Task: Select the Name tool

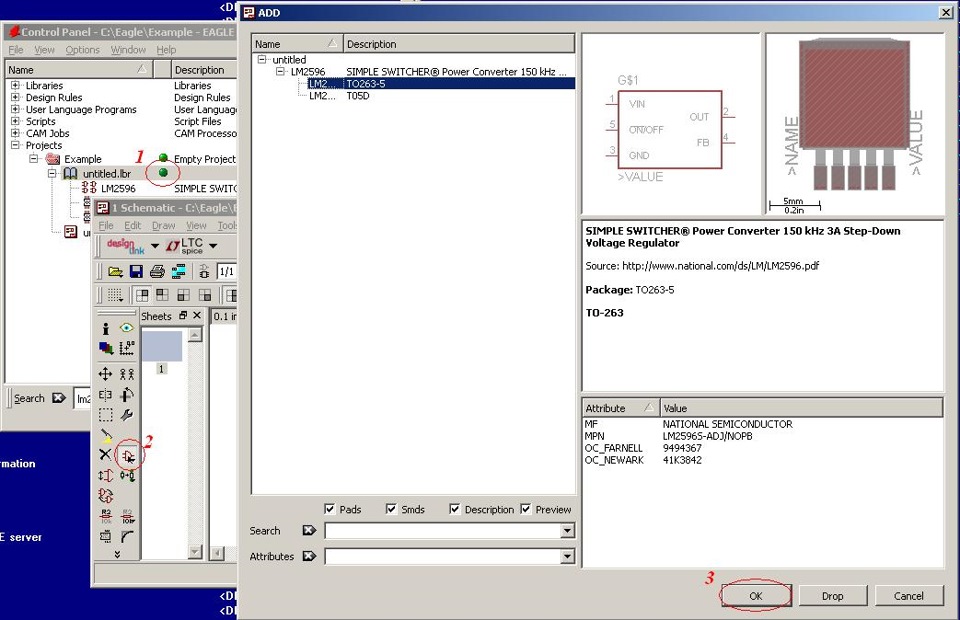Action: pos(105,516)
